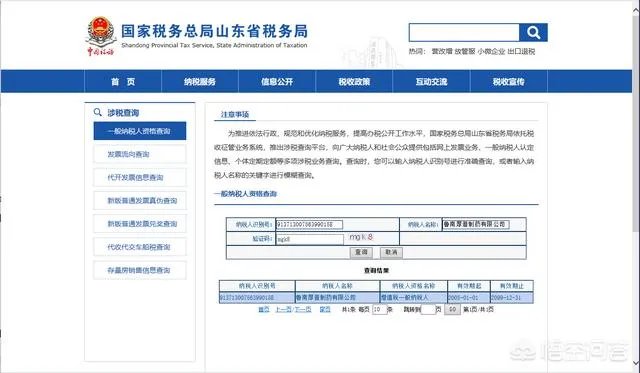This screenshot has height=373, width=640.
Task: Click the 首页 pagination link
Action: (x=264, y=310)
